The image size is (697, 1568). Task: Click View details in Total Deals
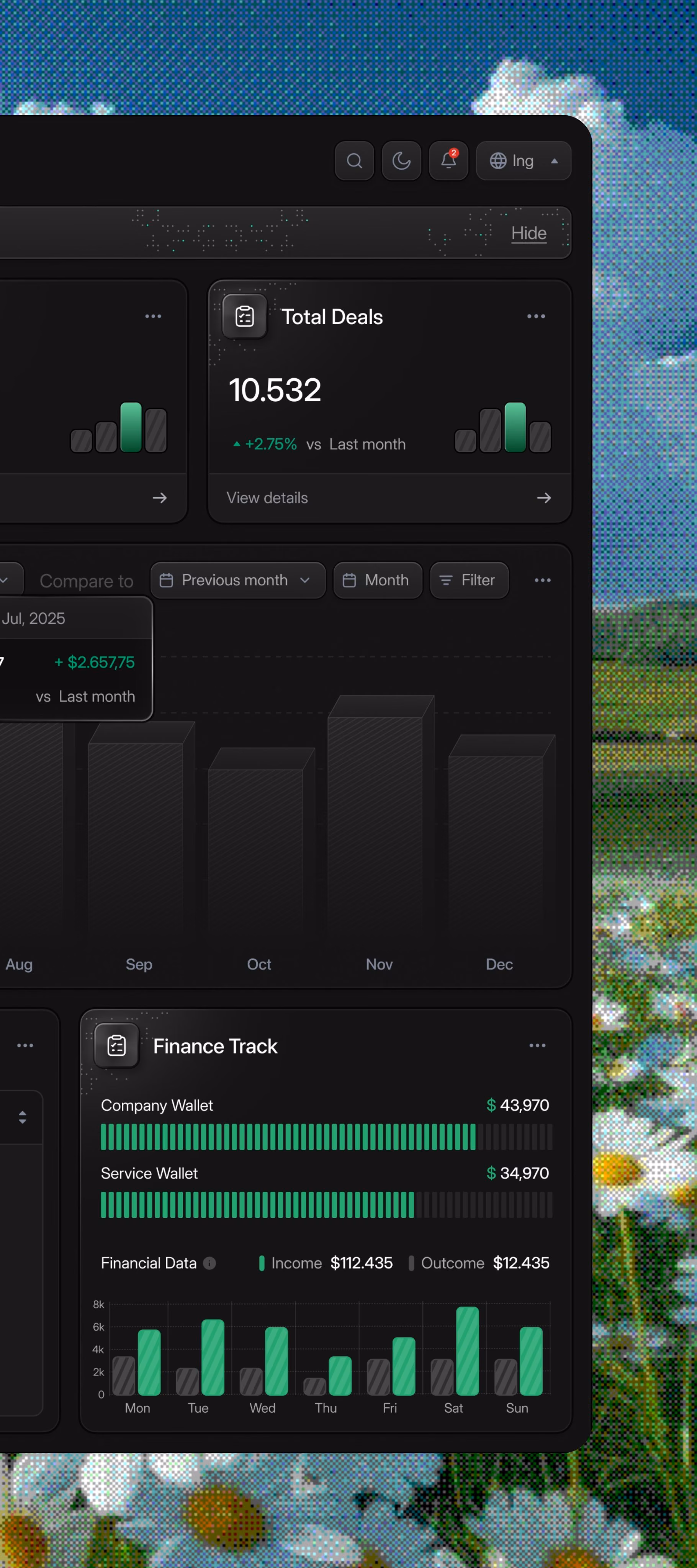267,498
